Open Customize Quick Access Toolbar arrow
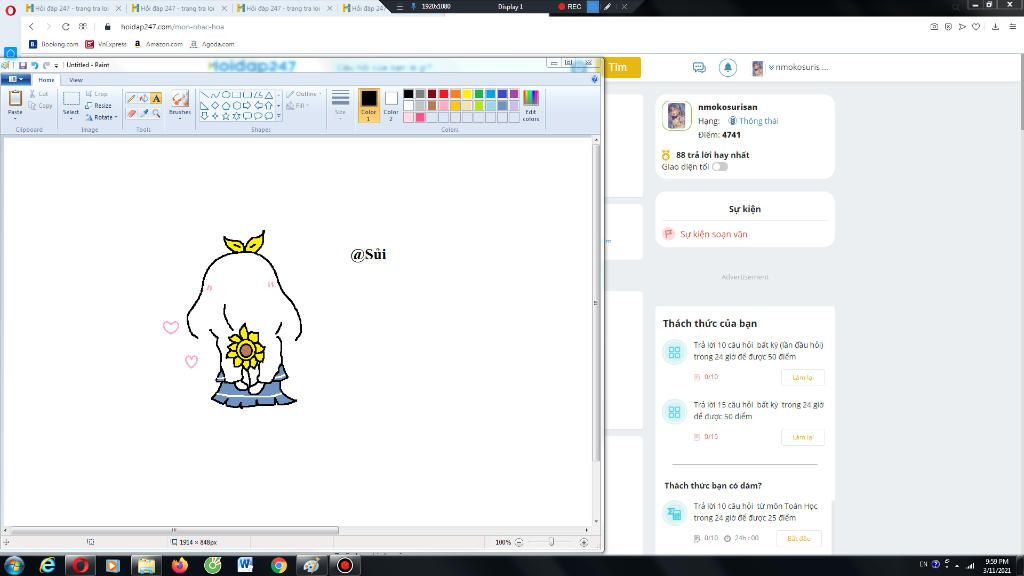Viewport: 1024px width, 576px height. tap(56, 65)
